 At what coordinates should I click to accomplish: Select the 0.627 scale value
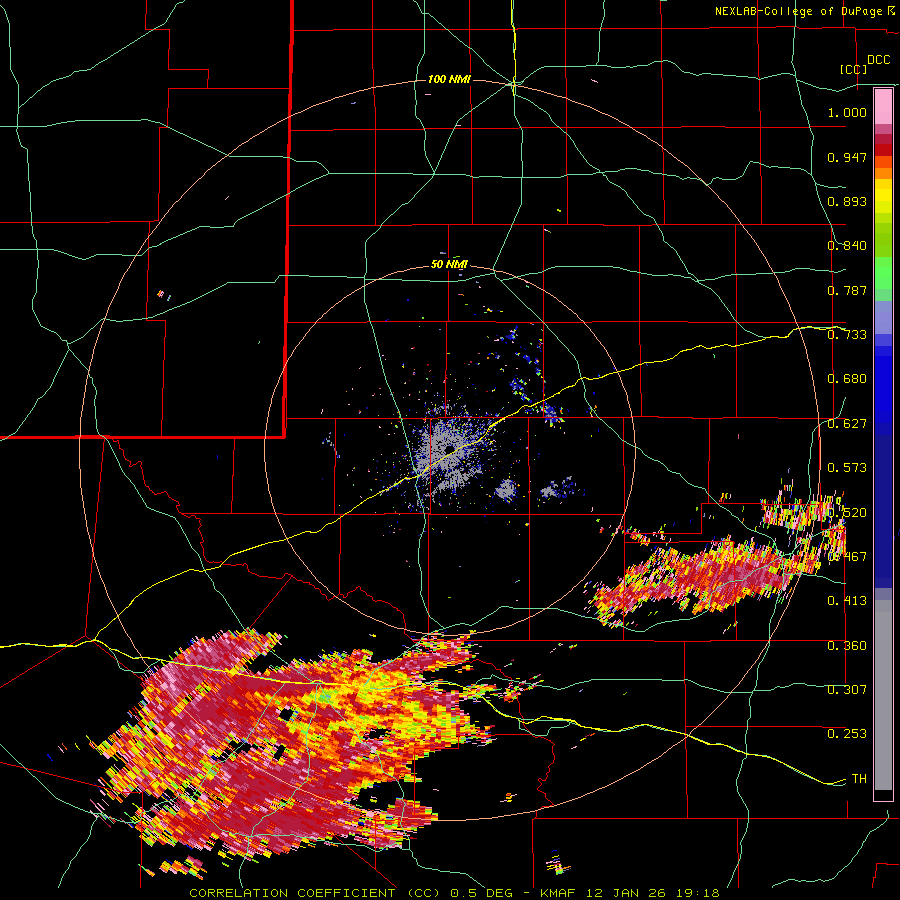tap(847, 424)
